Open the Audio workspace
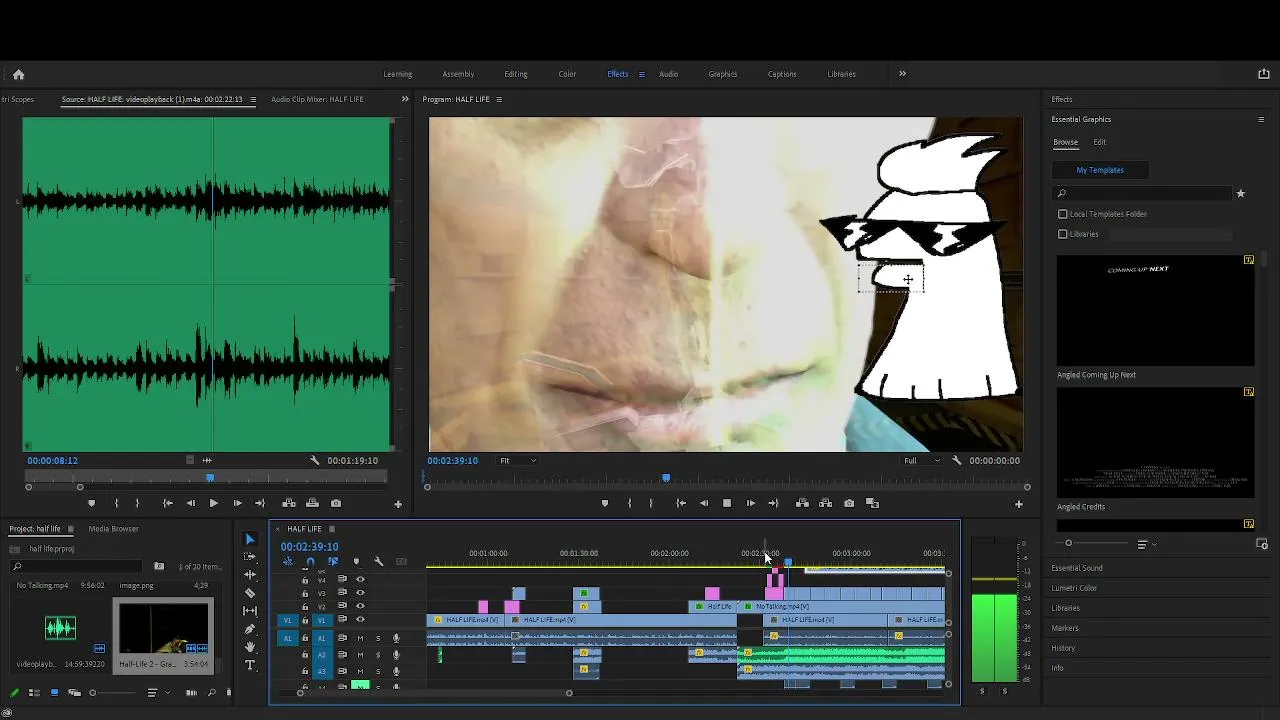 click(x=669, y=74)
